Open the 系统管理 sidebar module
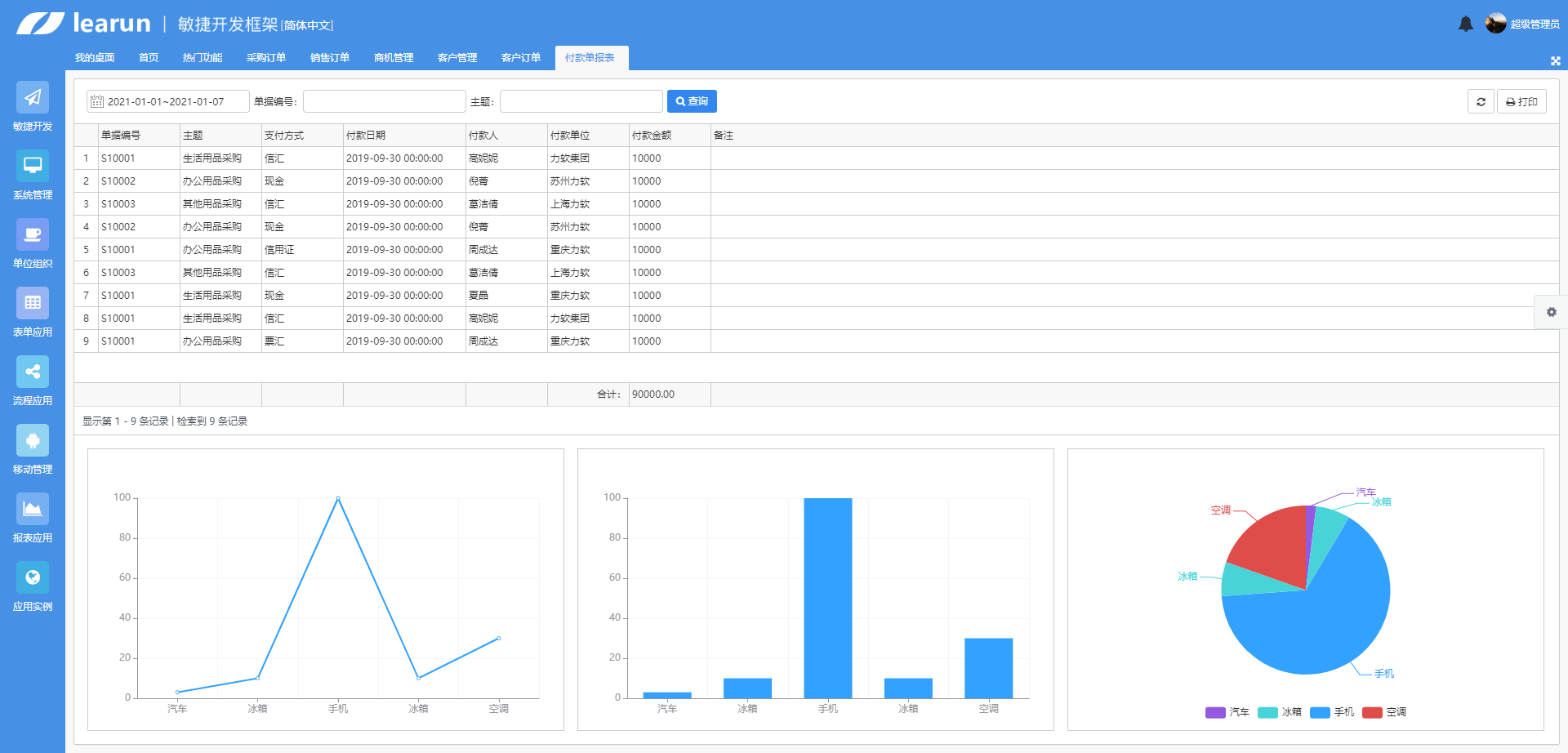 coord(33,175)
